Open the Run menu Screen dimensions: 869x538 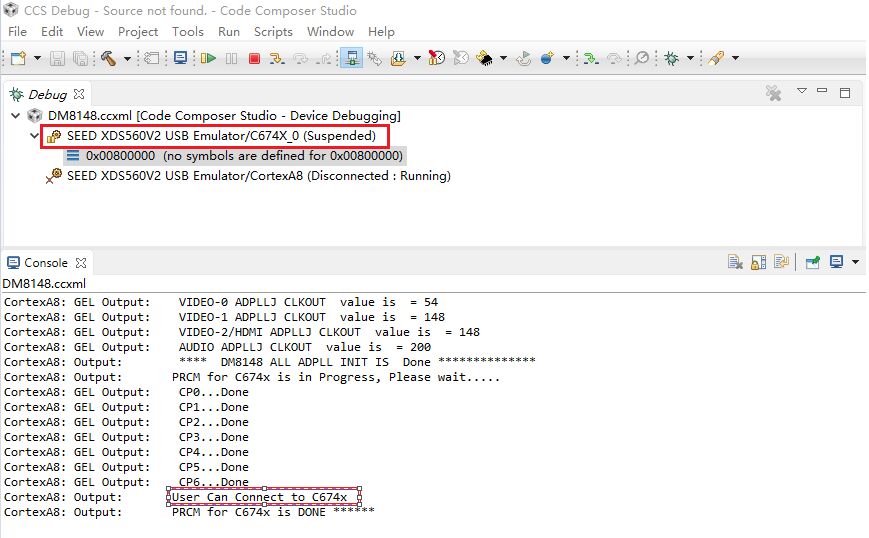(x=229, y=32)
